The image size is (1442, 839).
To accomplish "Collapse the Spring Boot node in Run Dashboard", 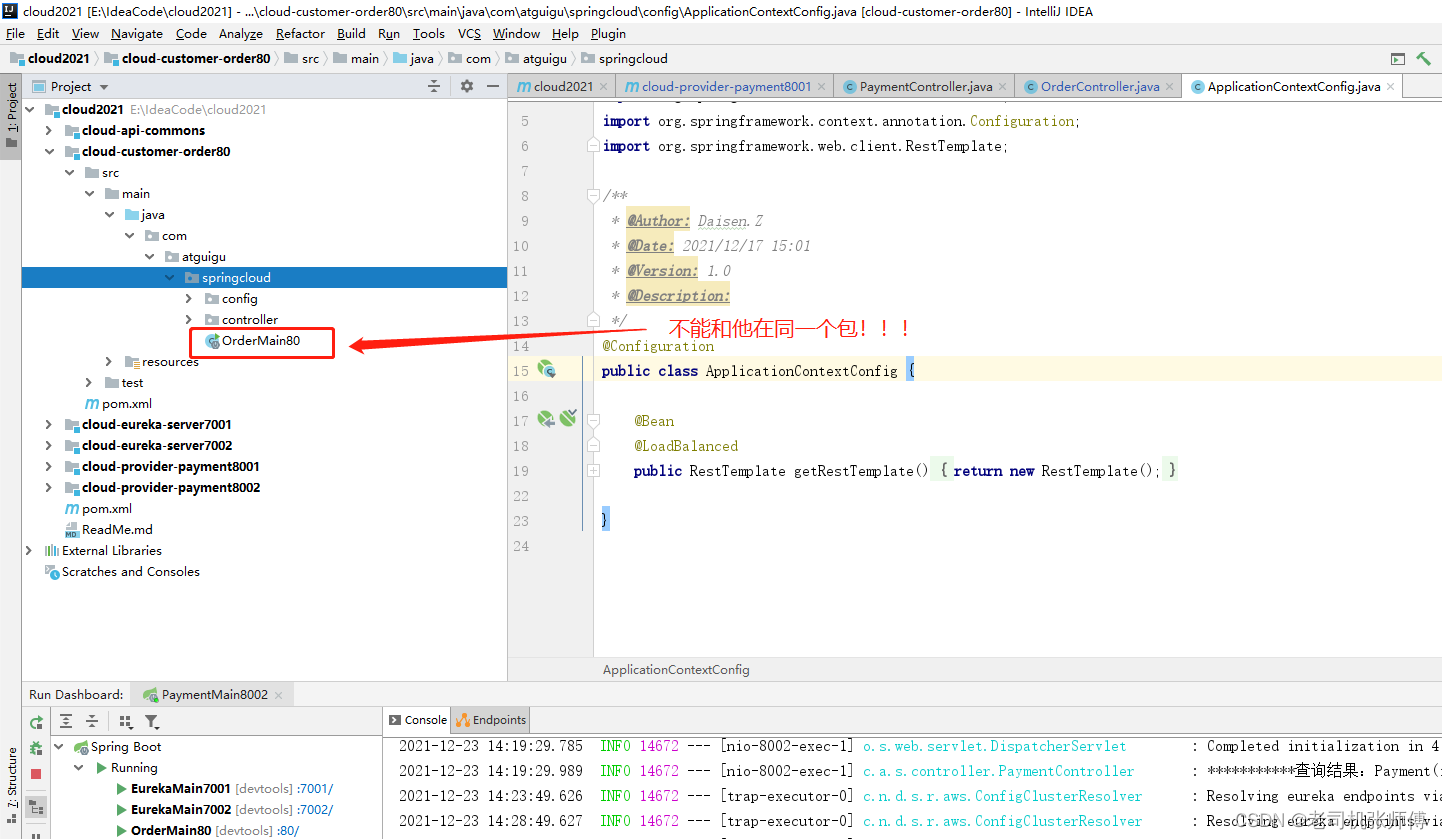I will pyautogui.click(x=59, y=747).
